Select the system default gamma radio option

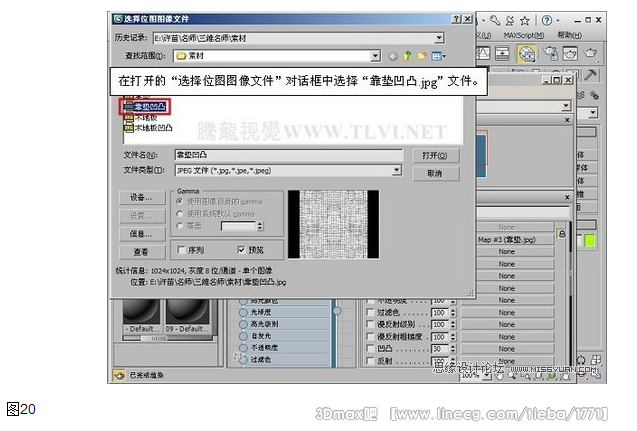click(x=180, y=214)
